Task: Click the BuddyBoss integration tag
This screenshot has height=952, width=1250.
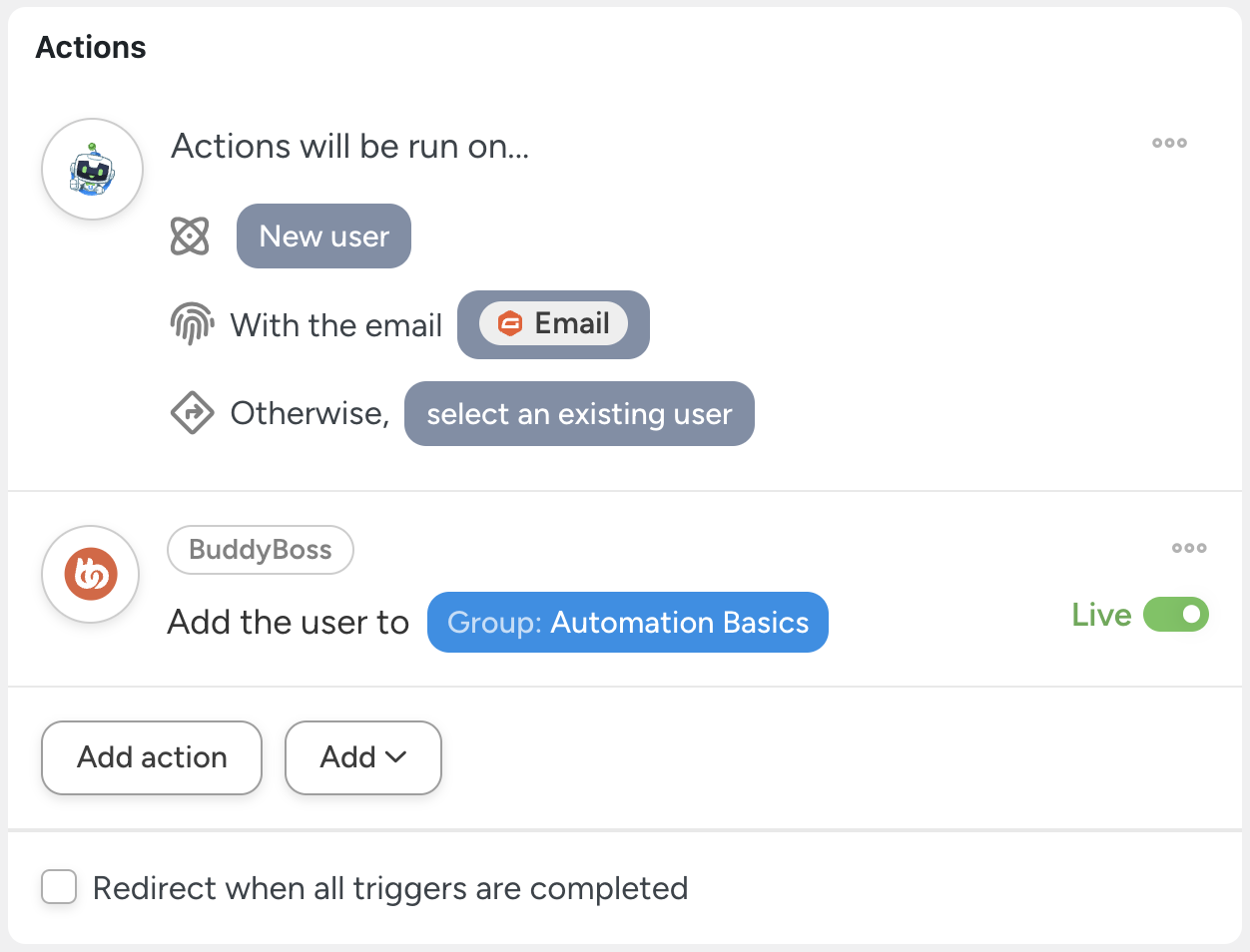Action: pyautogui.click(x=261, y=550)
